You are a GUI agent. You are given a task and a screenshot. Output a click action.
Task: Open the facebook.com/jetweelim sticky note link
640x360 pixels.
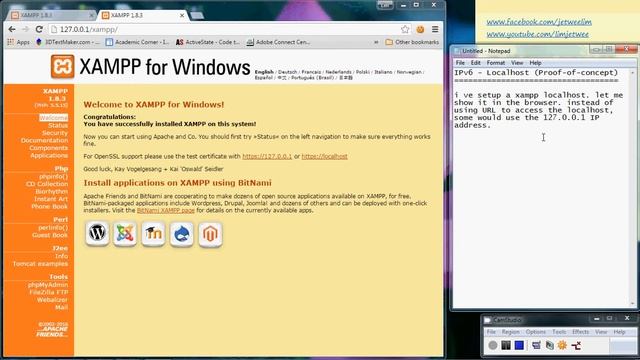pyautogui.click(x=539, y=22)
